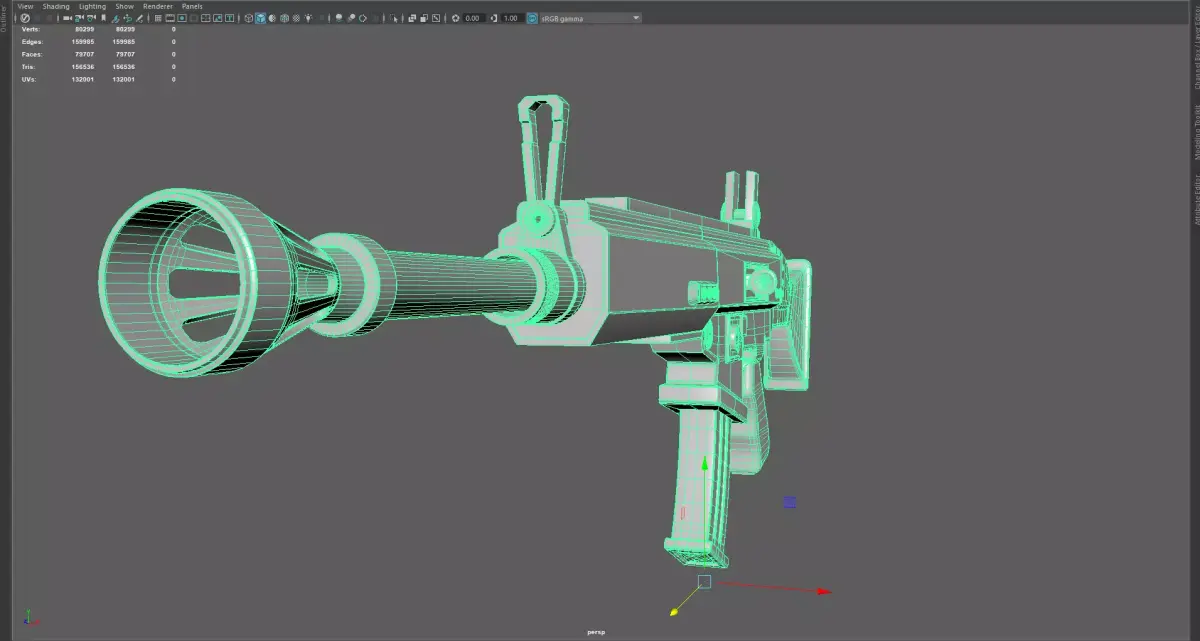
Task: Edit the exposure value 0.00
Action: (474, 18)
